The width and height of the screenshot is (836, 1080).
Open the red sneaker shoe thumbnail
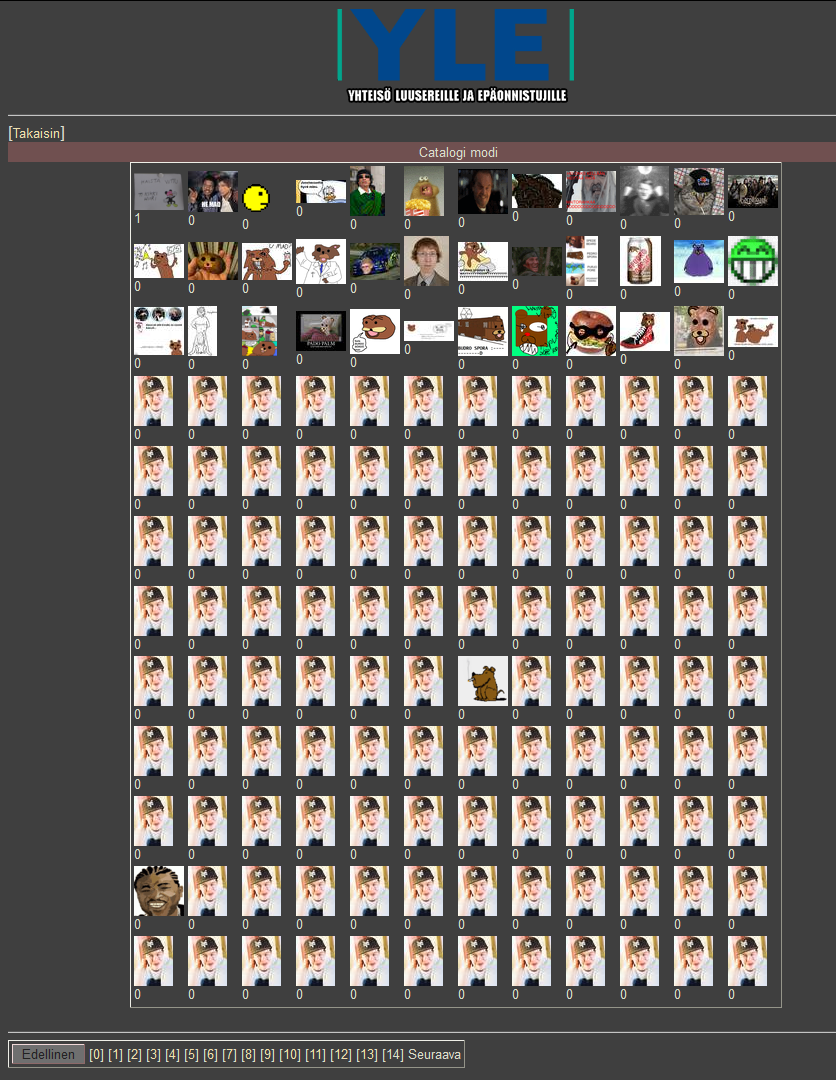[x=644, y=331]
